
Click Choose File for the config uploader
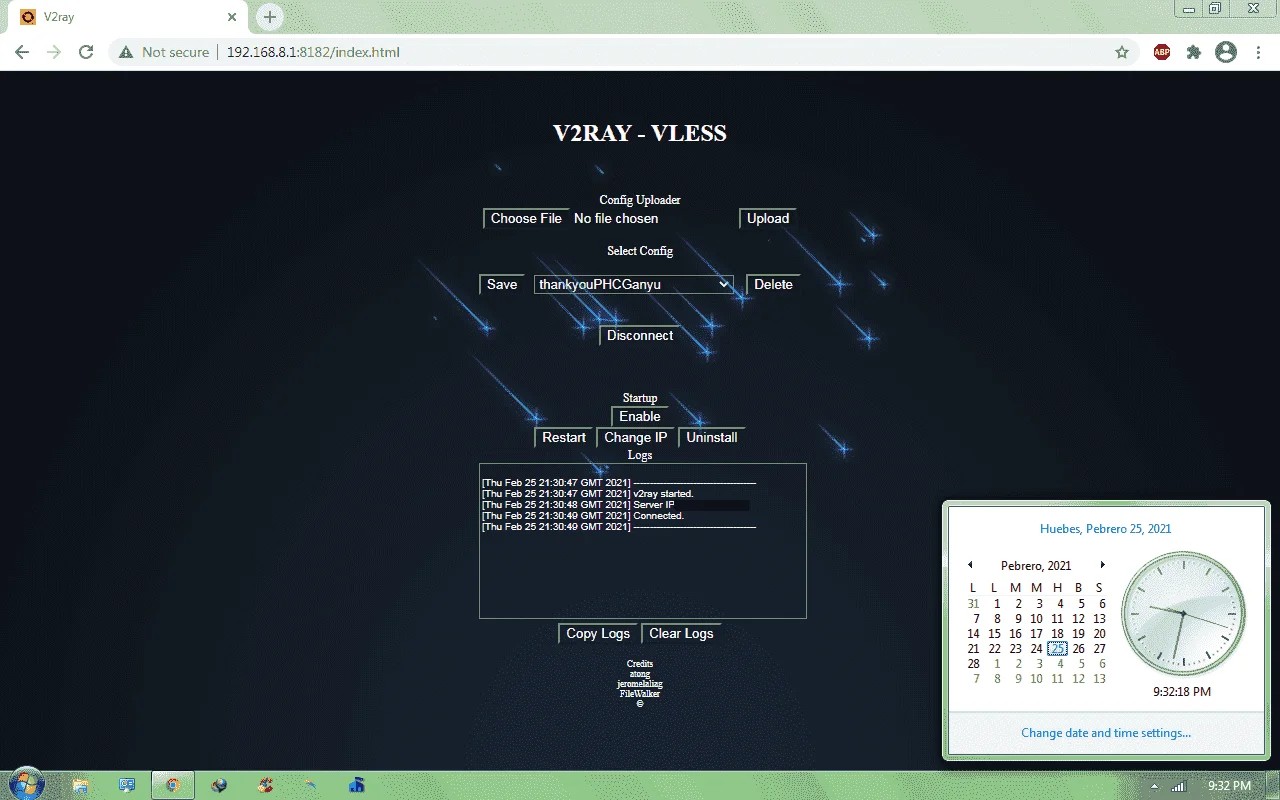coord(526,218)
